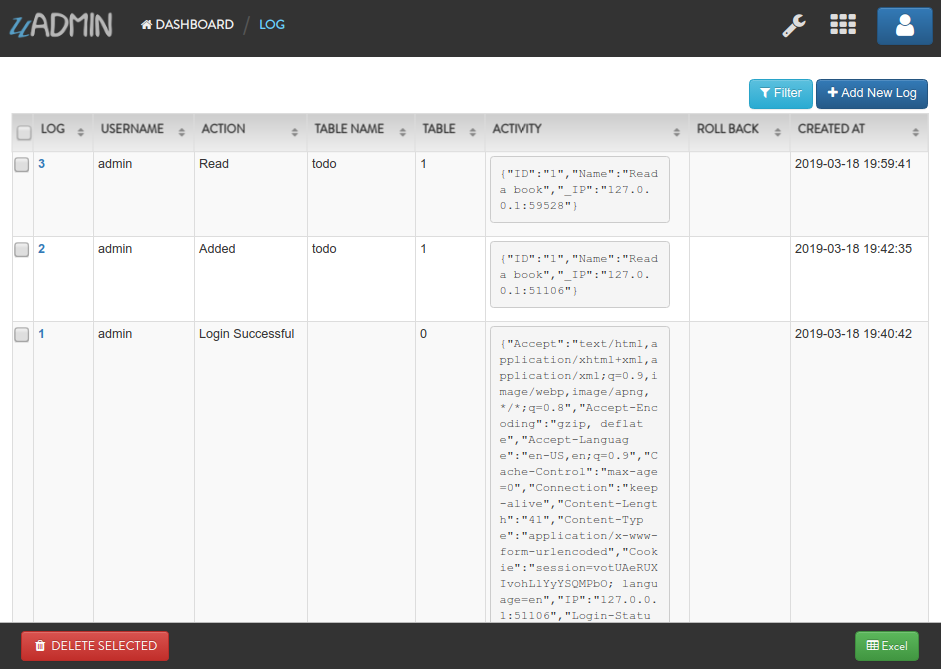The height and width of the screenshot is (669, 941).
Task: Sort by USERNAME column arrows
Action: [181, 132]
